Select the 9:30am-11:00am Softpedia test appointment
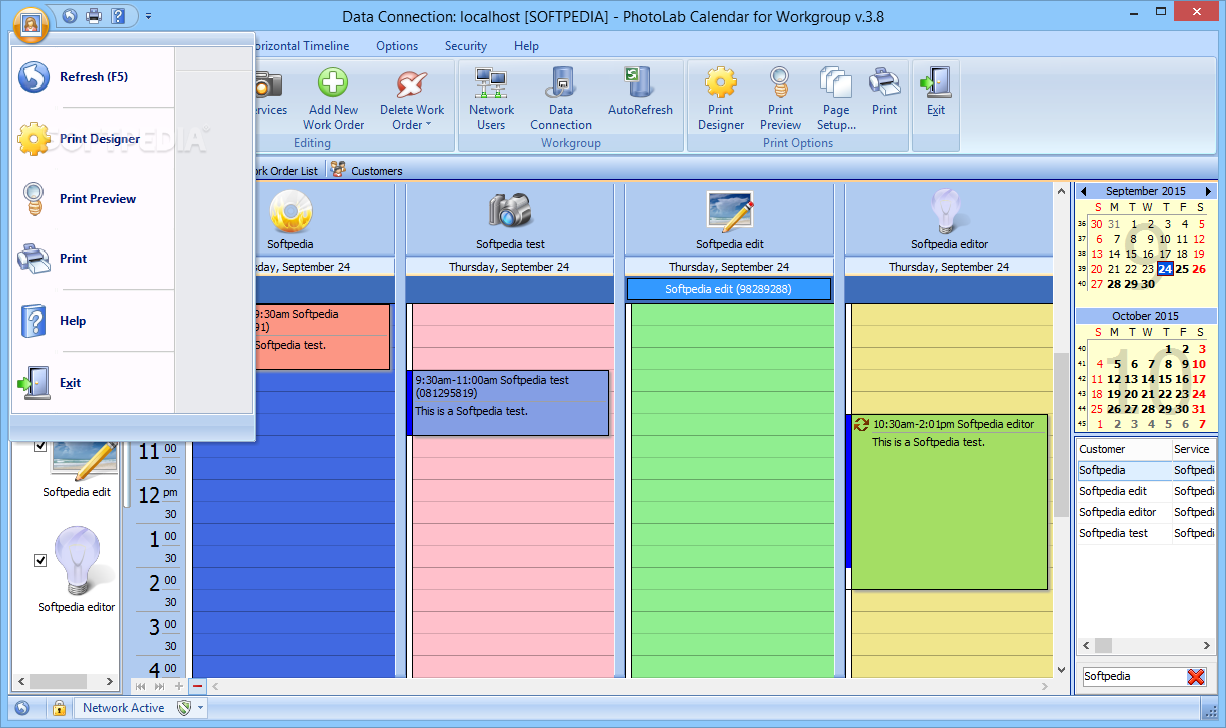This screenshot has height=728, width=1226. [509, 403]
